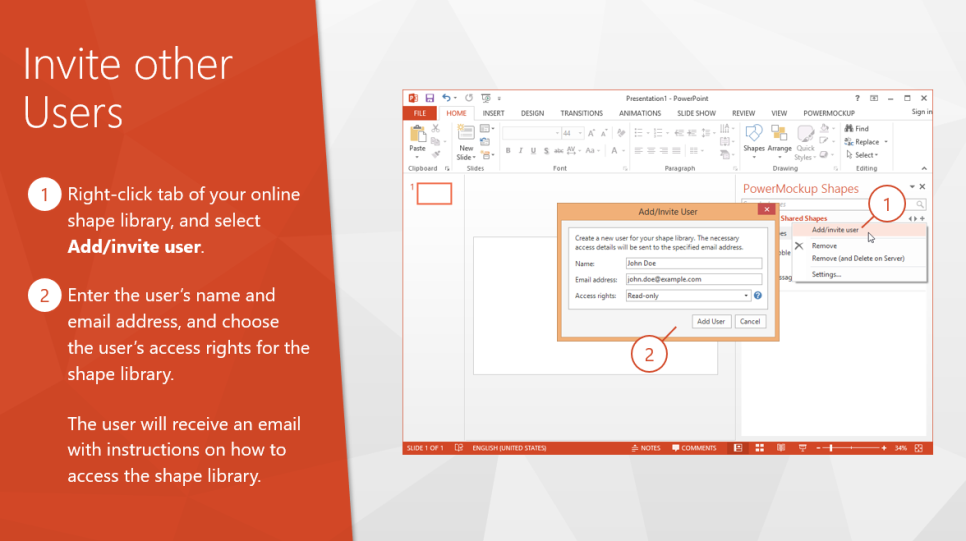
Task: Click the Email address input field
Action: tap(694, 279)
